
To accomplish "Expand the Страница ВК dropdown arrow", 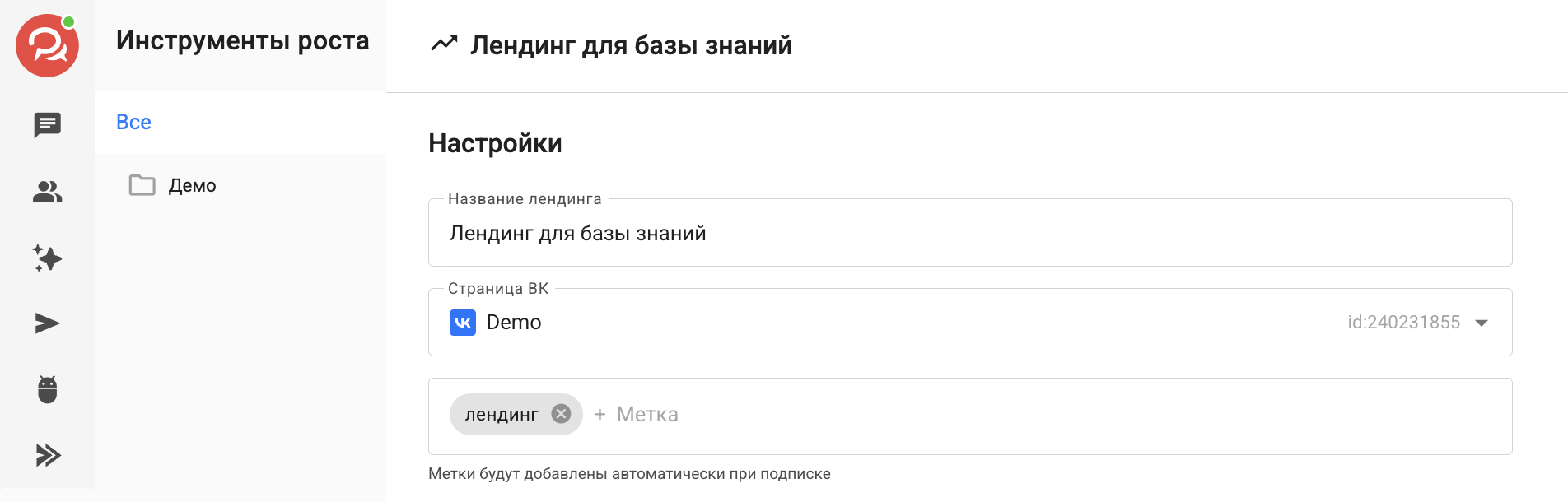I will click(1482, 323).
